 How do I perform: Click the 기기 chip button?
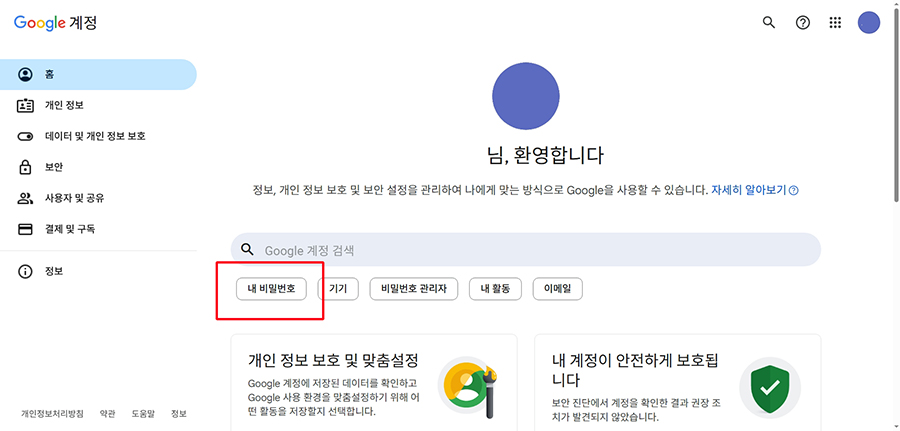(338, 289)
